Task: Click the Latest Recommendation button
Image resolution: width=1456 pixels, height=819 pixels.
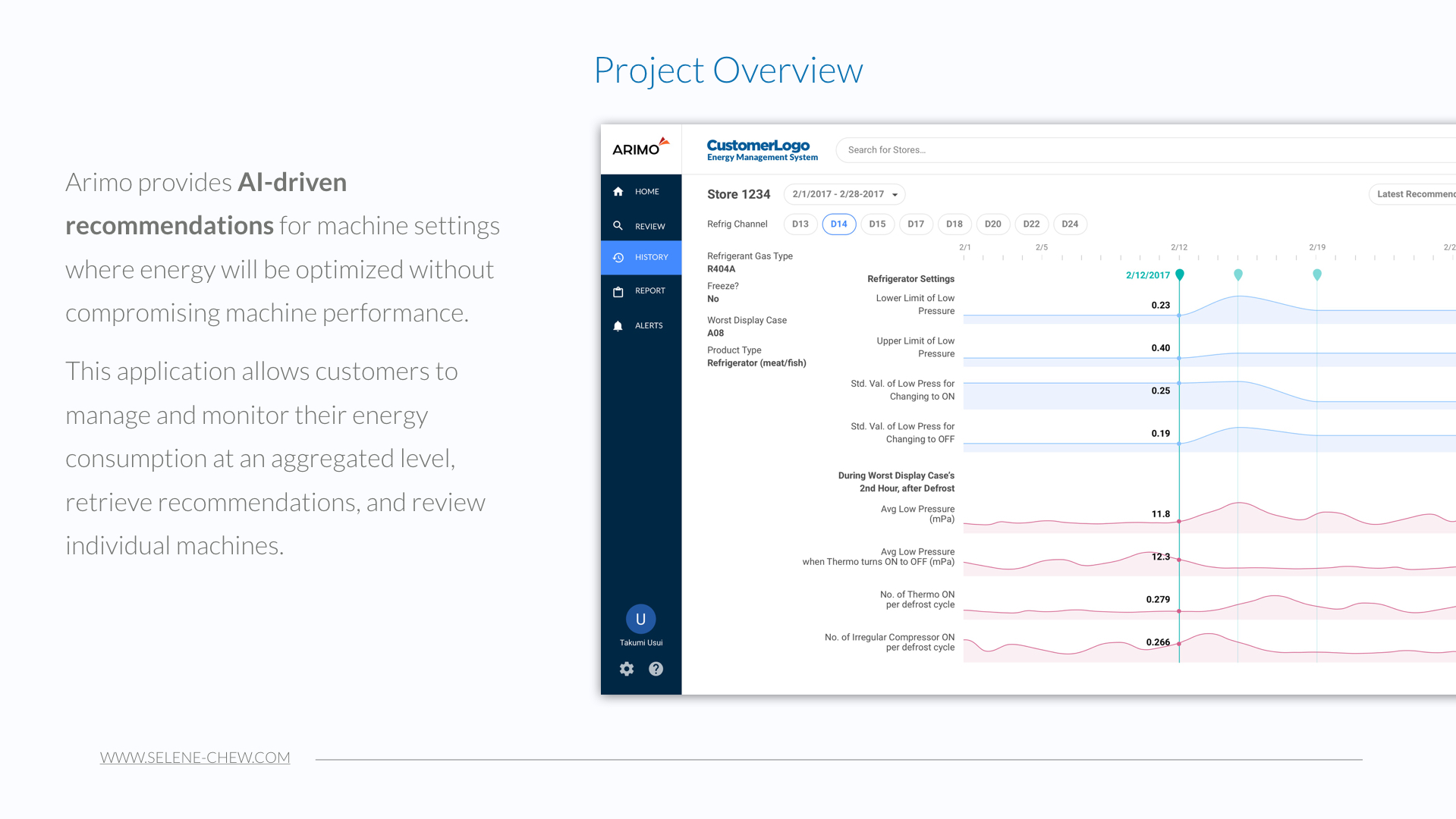Action: coord(1413,194)
